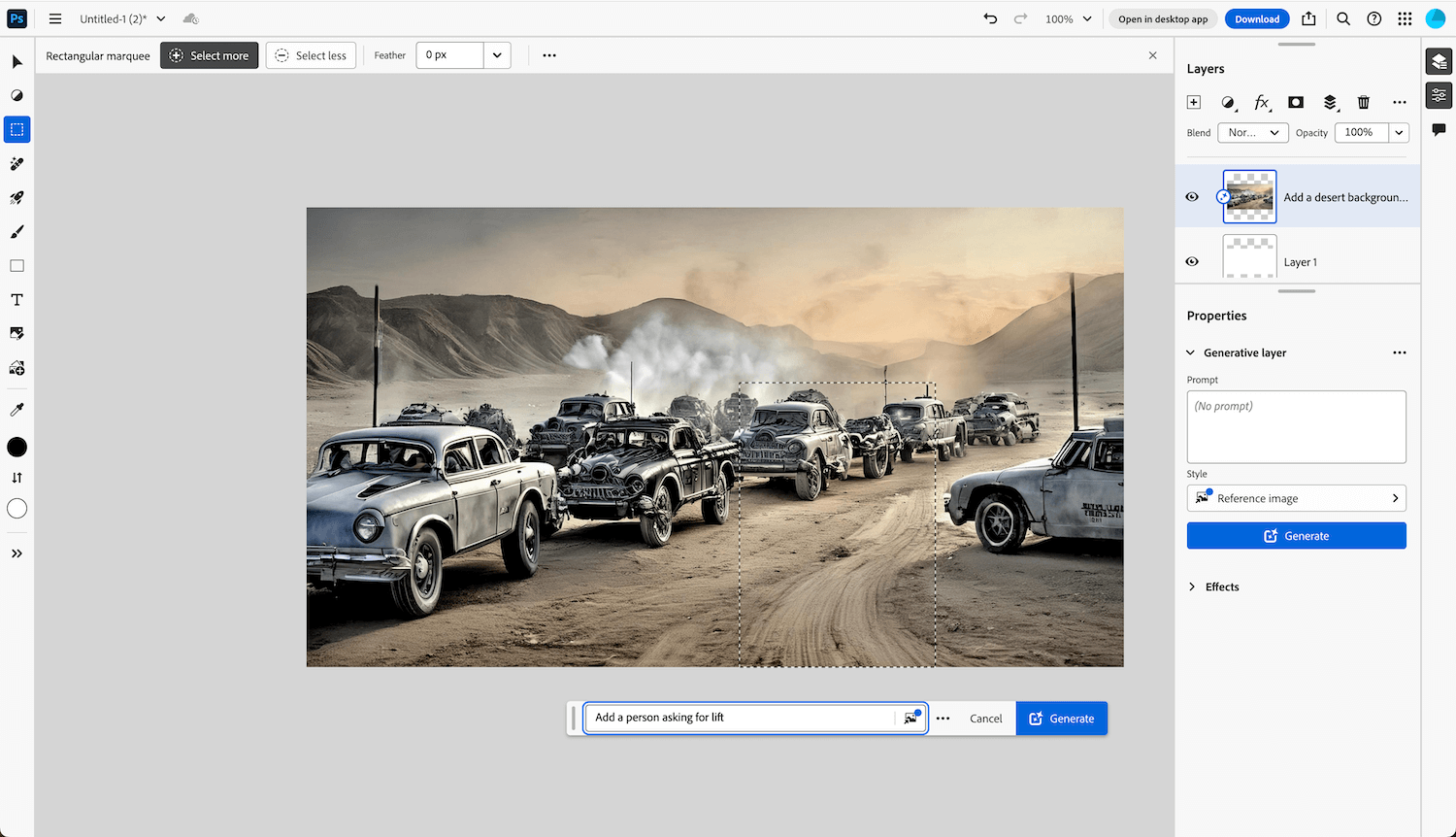Open layer effects fx menu
Screen dimensions: 1456x837
pos(1262,102)
